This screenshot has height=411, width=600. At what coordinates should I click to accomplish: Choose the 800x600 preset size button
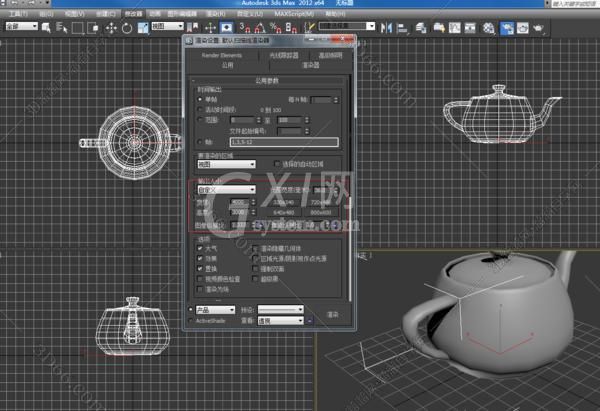[x=321, y=212]
